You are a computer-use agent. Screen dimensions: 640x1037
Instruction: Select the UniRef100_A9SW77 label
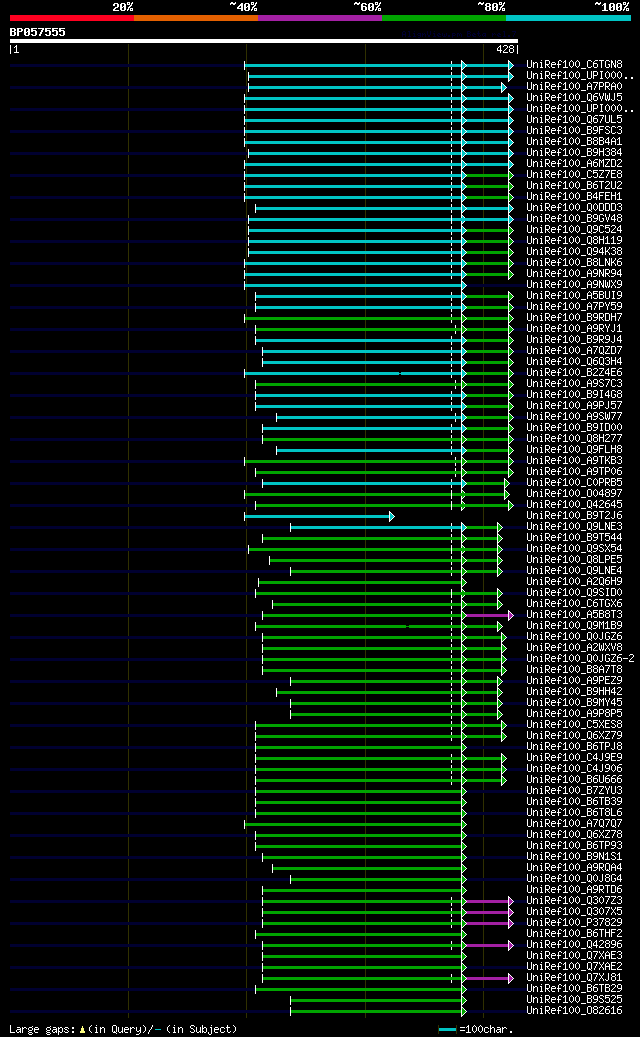(574, 416)
